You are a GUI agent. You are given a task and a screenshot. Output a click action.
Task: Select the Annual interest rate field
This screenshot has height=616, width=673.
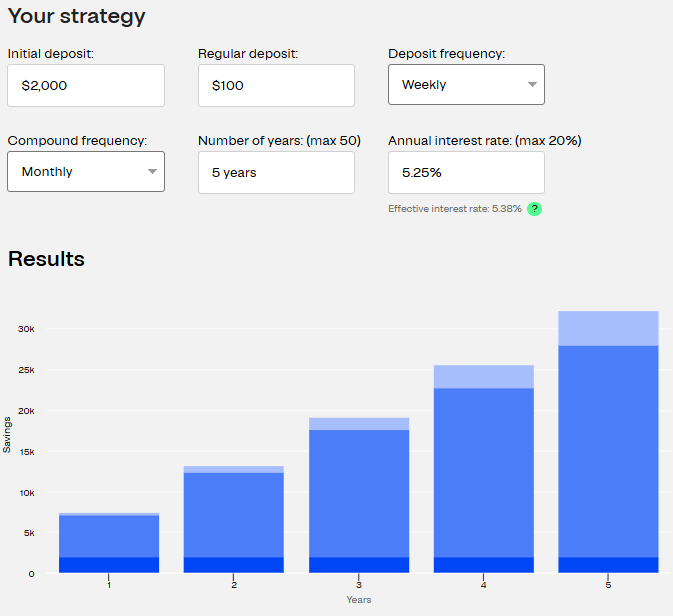[x=466, y=173]
